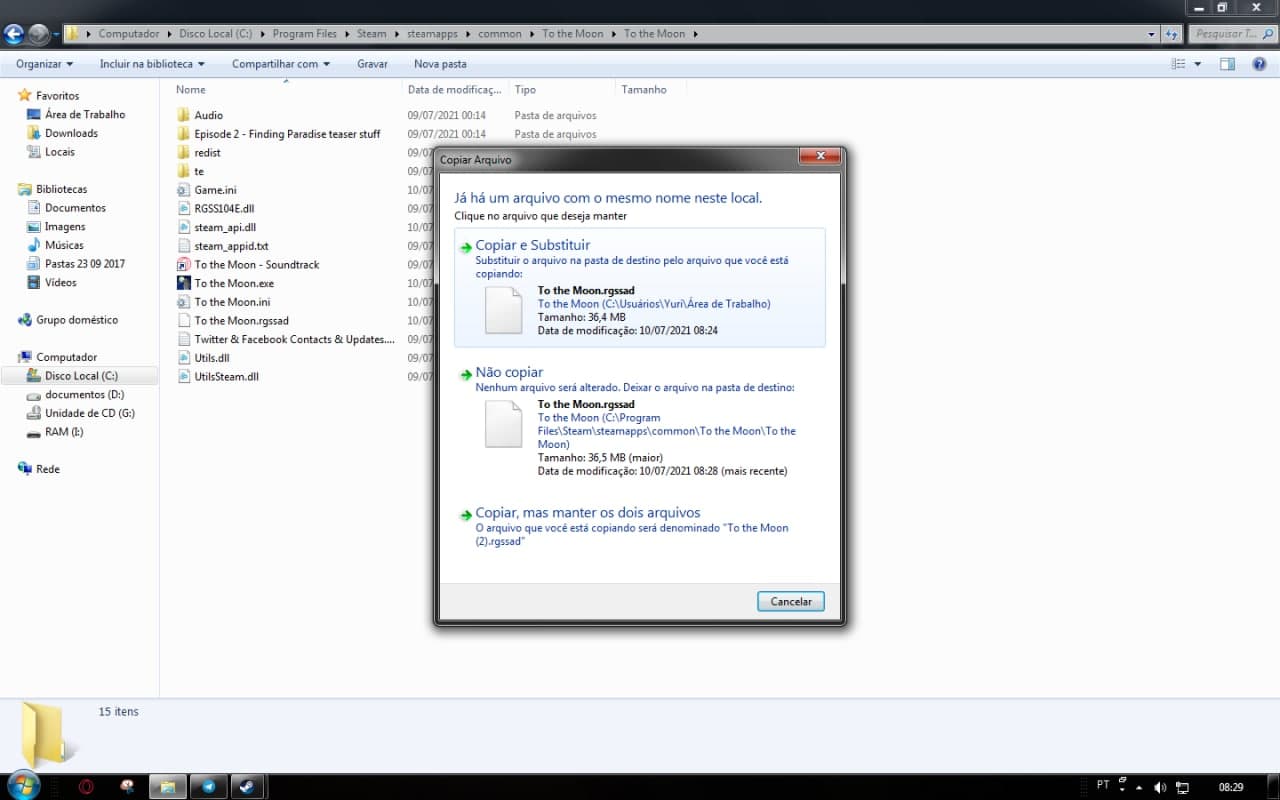Click the Músicas library icon

(33, 245)
